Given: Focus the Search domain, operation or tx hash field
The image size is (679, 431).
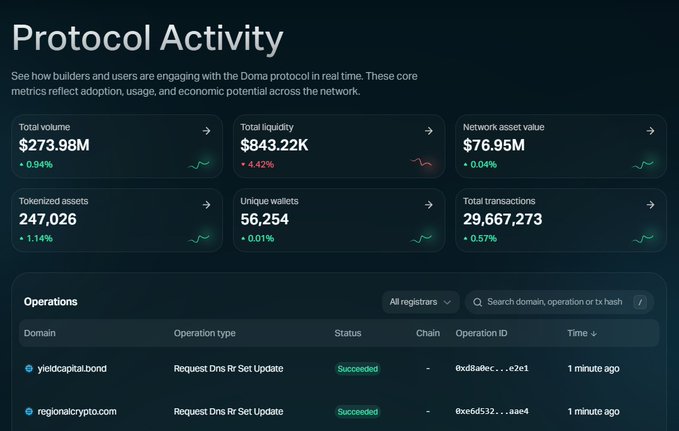Looking at the screenshot, I should coord(559,302).
